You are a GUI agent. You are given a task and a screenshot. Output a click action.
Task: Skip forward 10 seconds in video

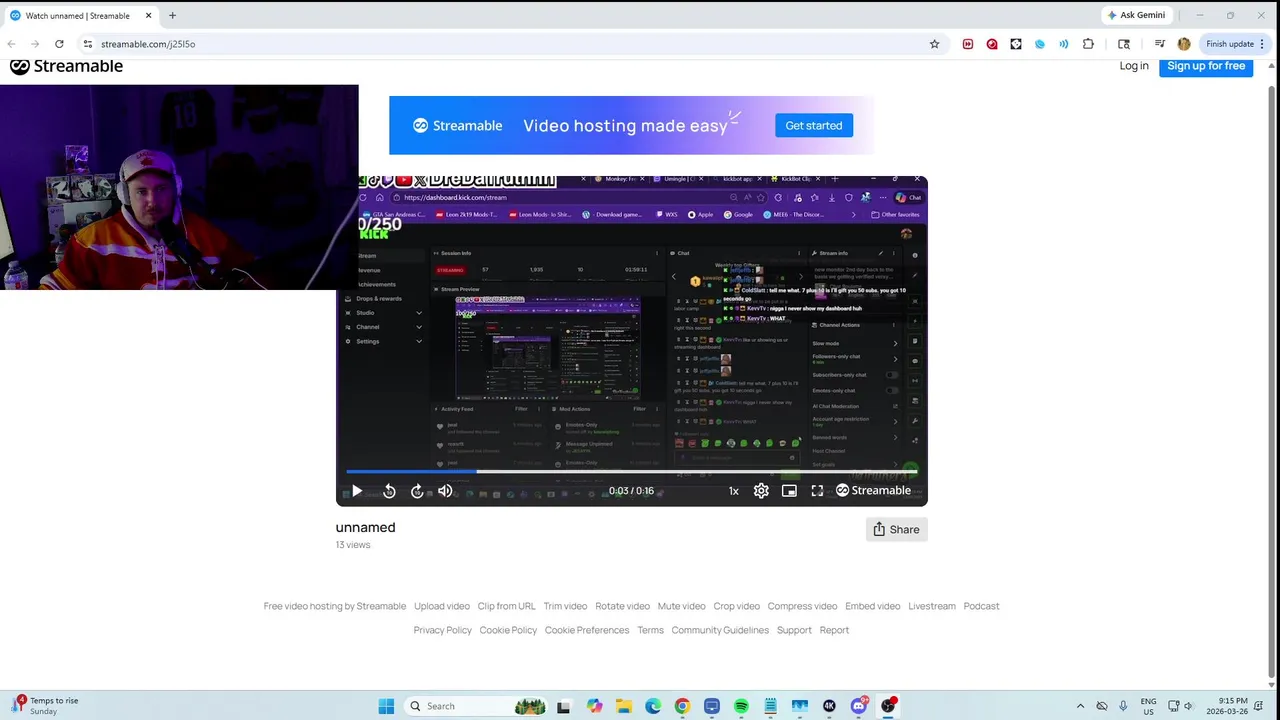417,491
